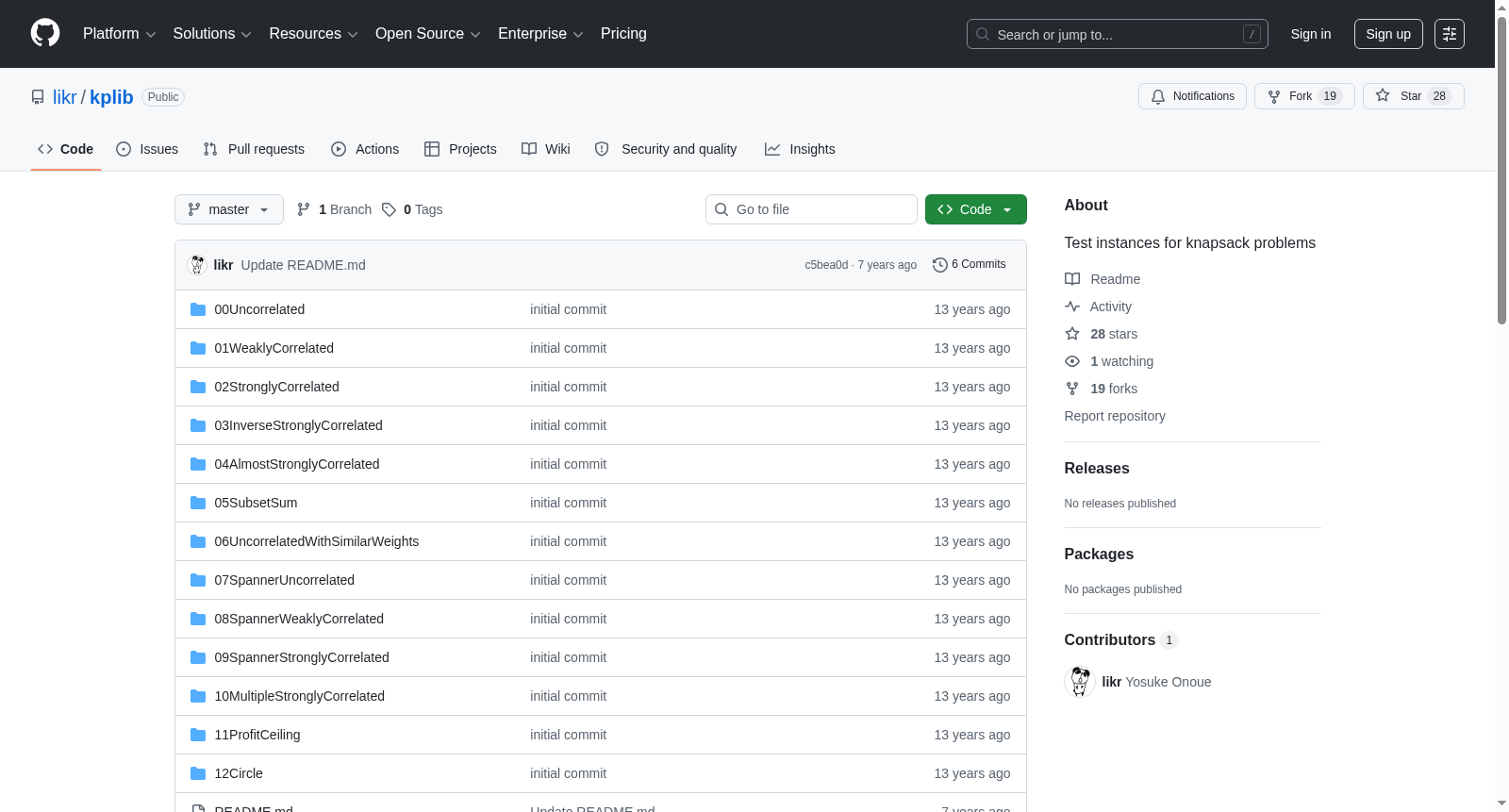View 1 Branch link
The width and height of the screenshot is (1509, 812).
point(334,209)
